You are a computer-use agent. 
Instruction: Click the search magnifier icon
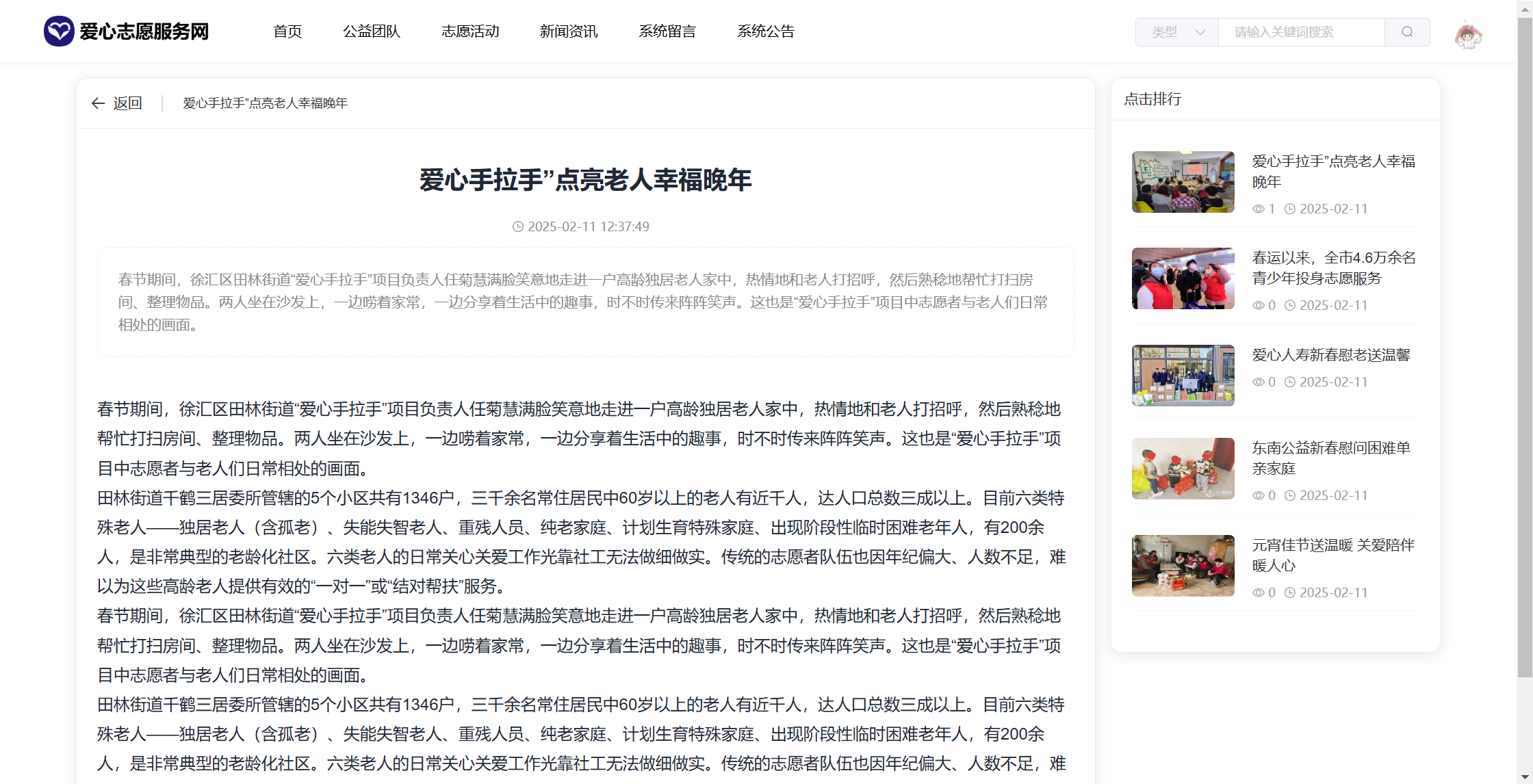pos(1407,32)
